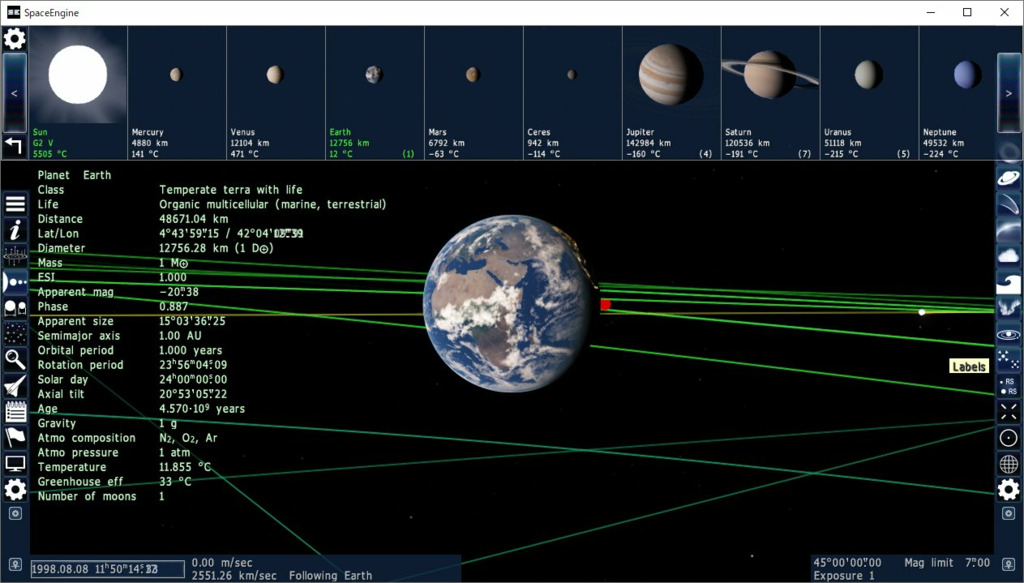Viewport: 1024px width, 583px height.
Task: Click the gear icon above the Sun thumbnail
Action: [14, 39]
